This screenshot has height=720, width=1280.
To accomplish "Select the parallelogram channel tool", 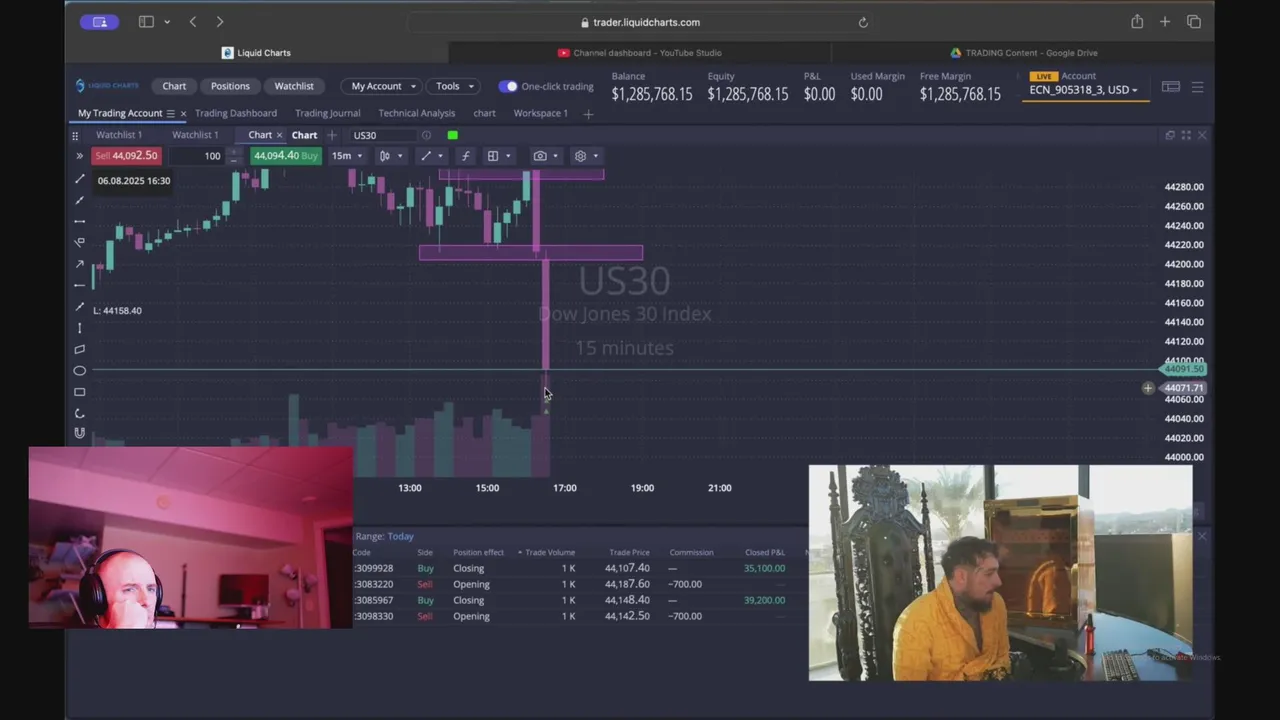I will 79,349.
